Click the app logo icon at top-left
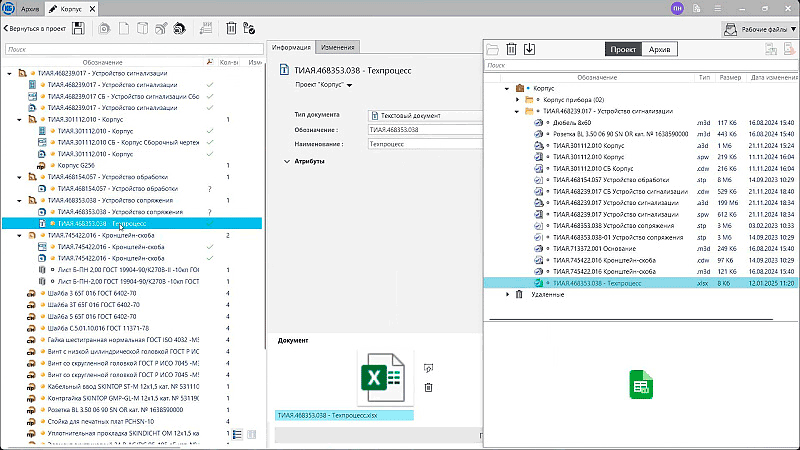 click(x=8, y=8)
